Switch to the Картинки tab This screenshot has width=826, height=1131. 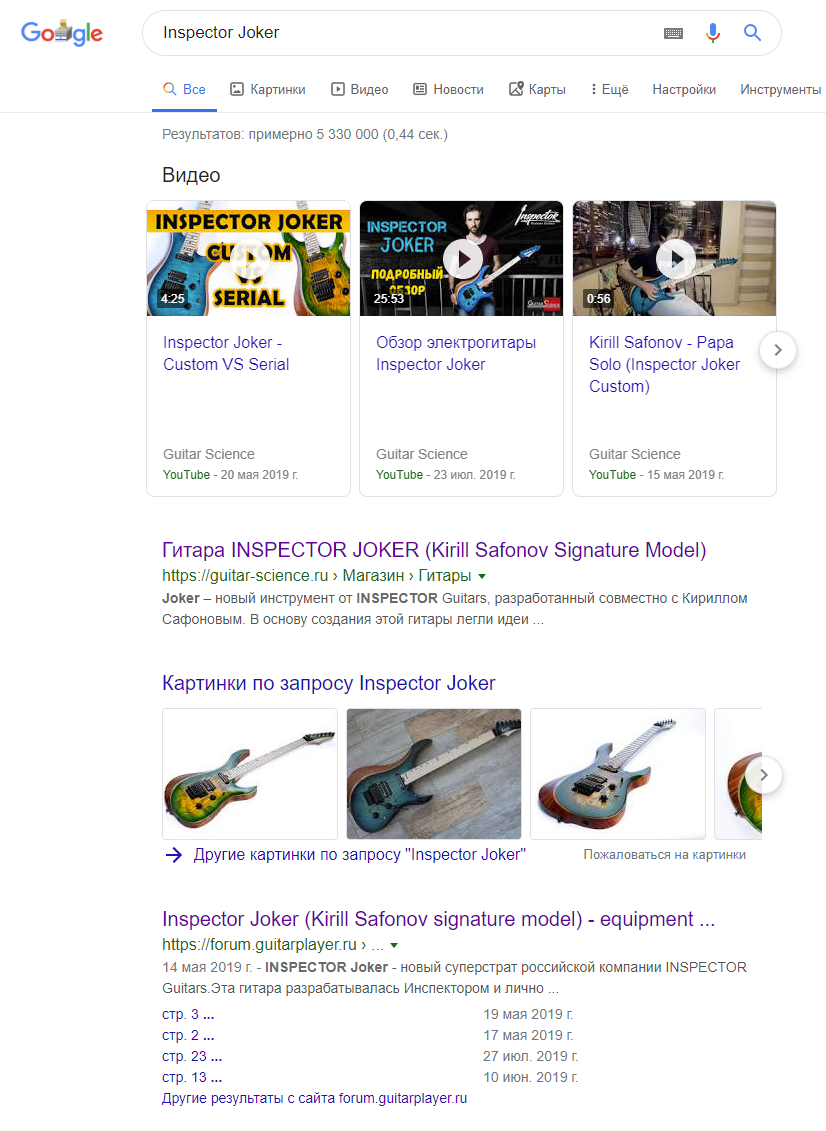point(268,89)
